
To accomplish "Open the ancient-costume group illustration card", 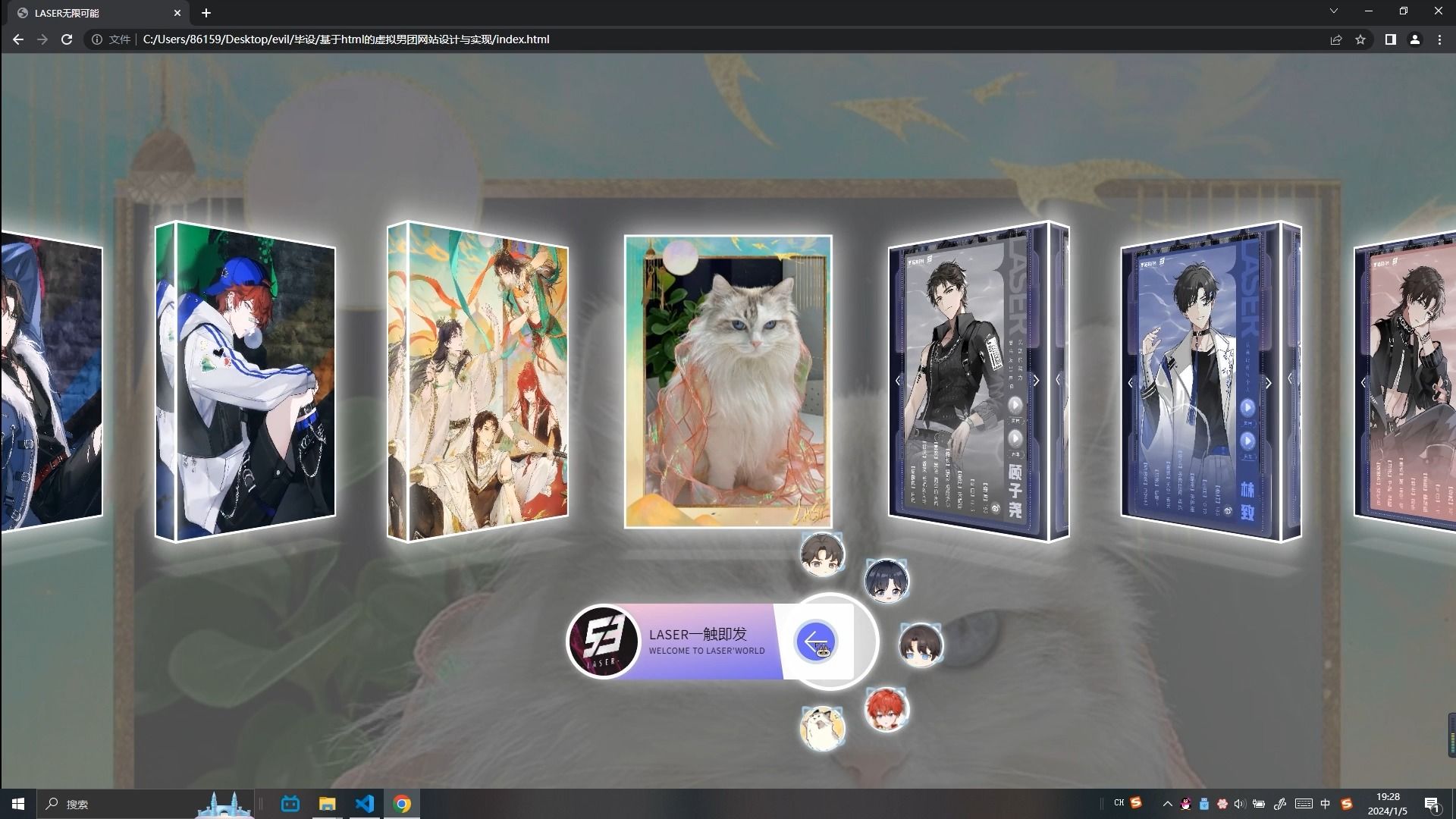I will [x=478, y=381].
